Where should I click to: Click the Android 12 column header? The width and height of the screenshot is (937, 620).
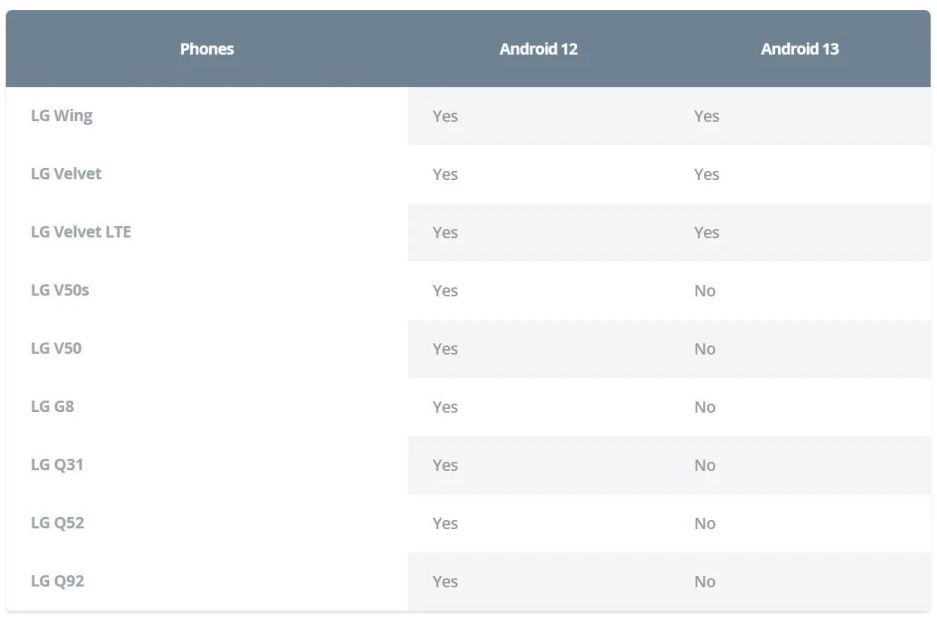538,49
